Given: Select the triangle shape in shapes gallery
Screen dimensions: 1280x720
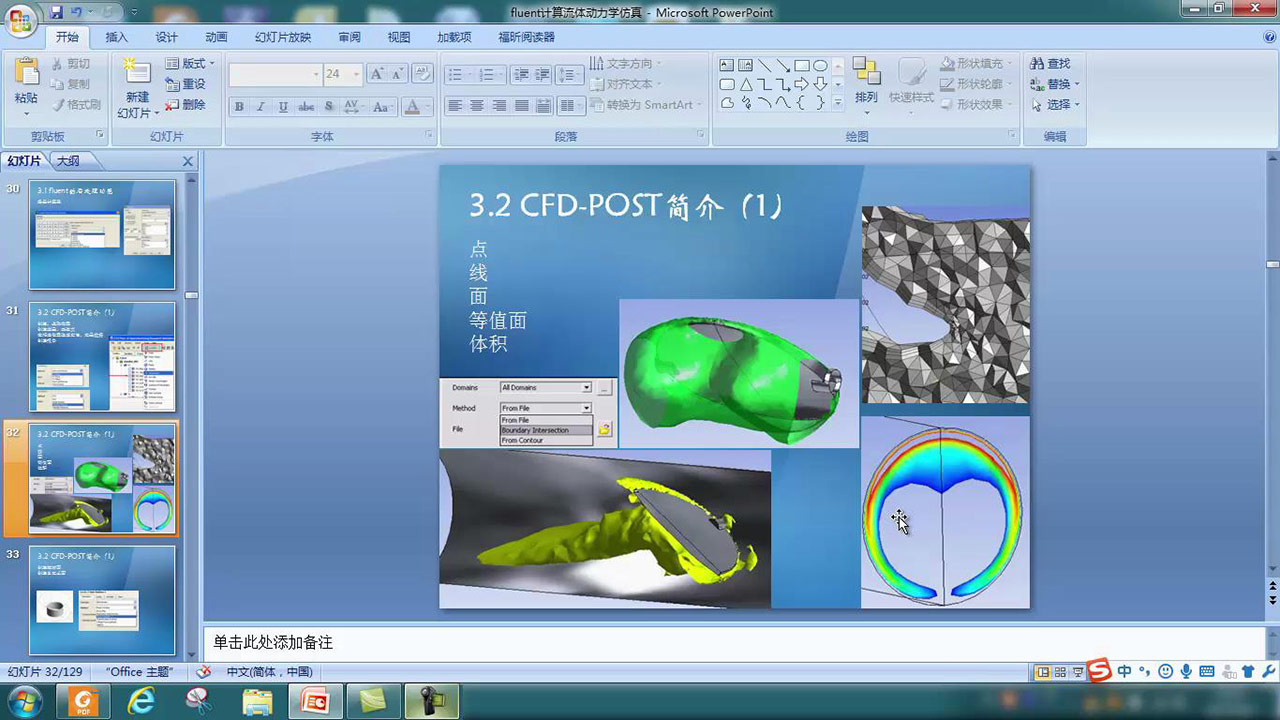Looking at the screenshot, I should point(746,85).
